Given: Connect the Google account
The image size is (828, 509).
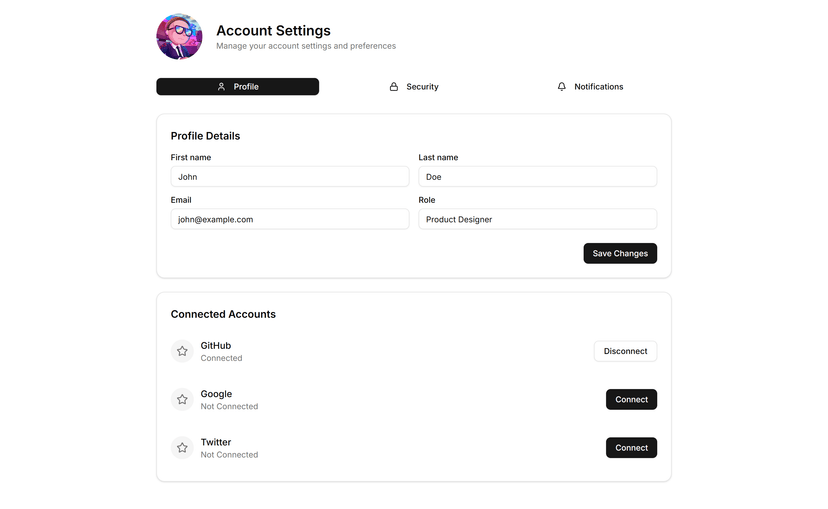Looking at the screenshot, I should pos(631,400).
